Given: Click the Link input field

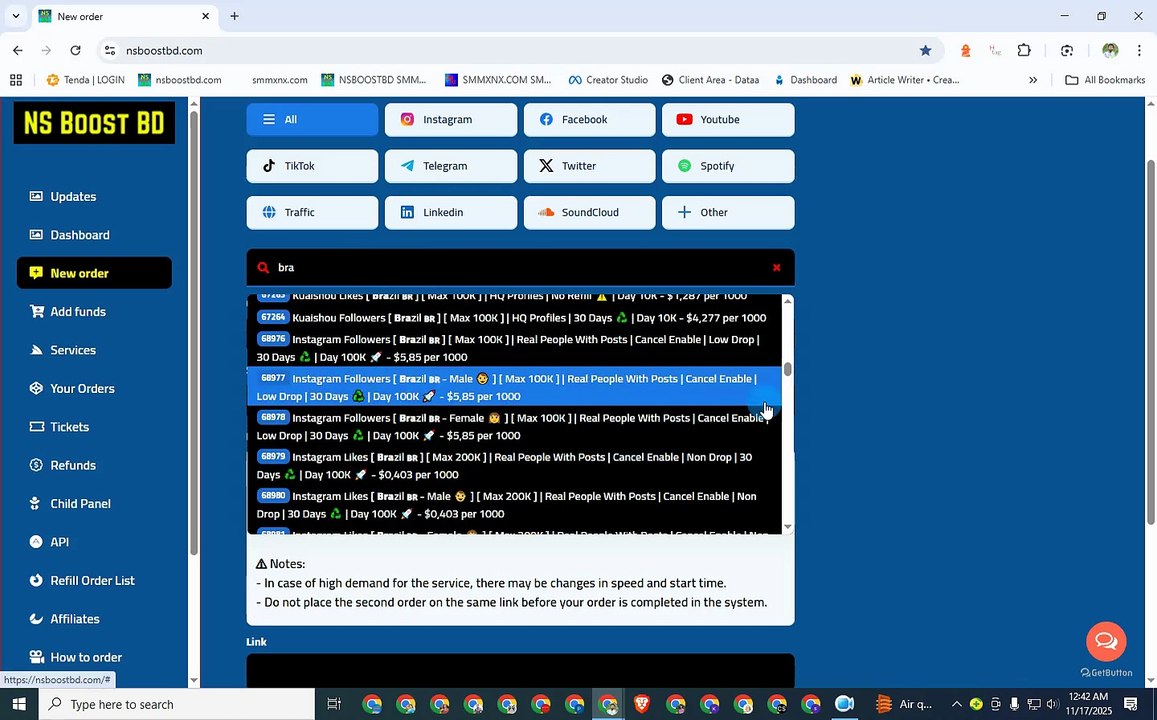Looking at the screenshot, I should coord(520,671).
